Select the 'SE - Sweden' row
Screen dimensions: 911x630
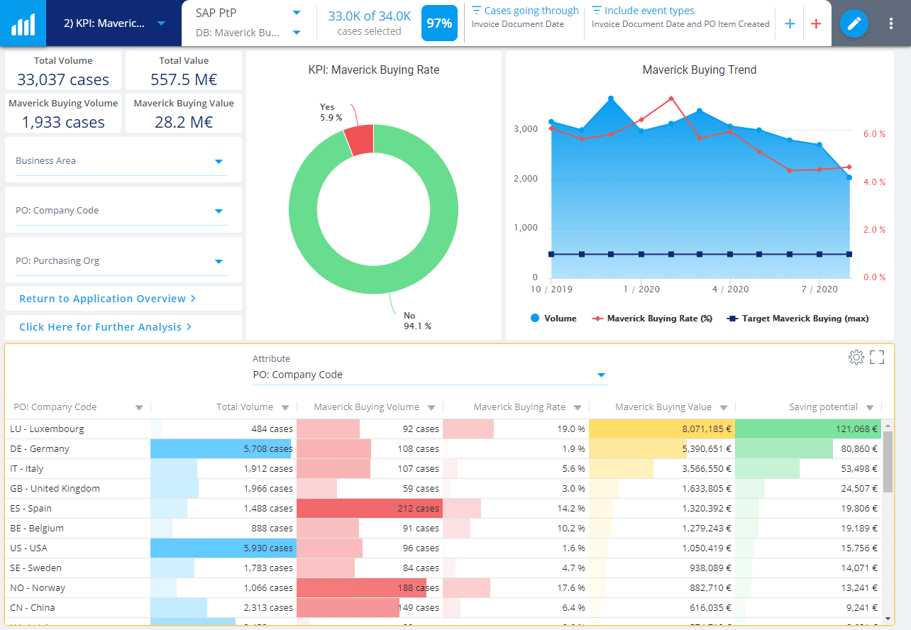pos(443,568)
